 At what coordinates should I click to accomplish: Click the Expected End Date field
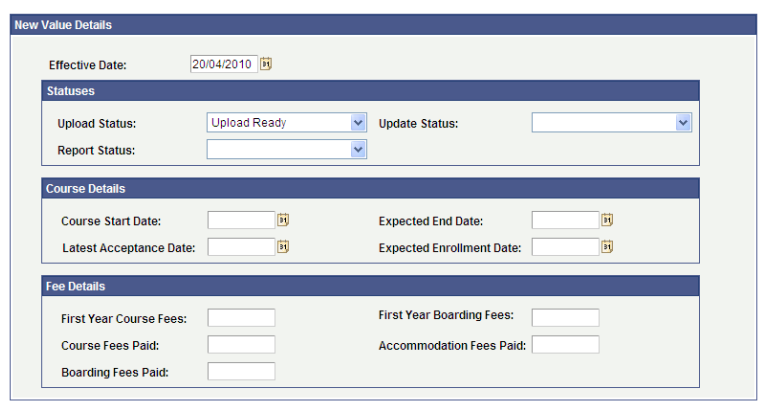coord(565,220)
